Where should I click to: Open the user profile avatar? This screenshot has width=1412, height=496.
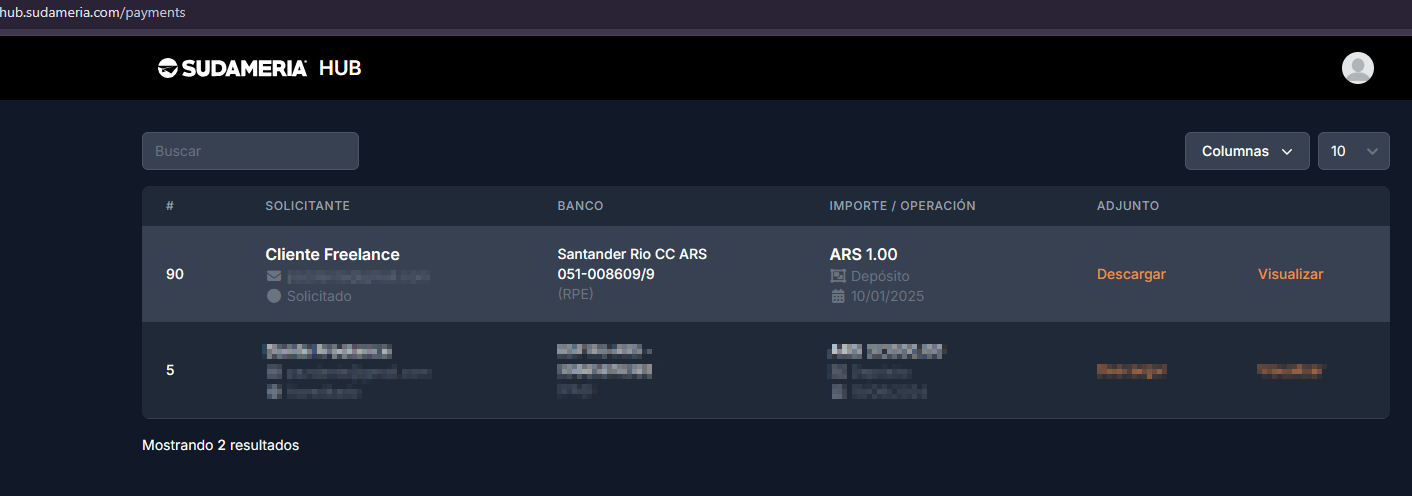[1357, 68]
